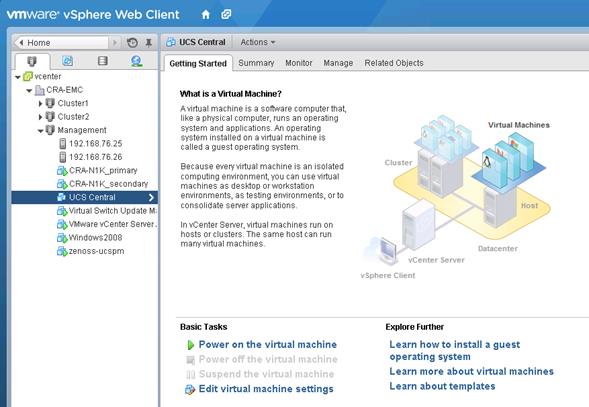Switch to Storage inventory tab icon
The width and height of the screenshot is (589, 407).
click(x=103, y=61)
